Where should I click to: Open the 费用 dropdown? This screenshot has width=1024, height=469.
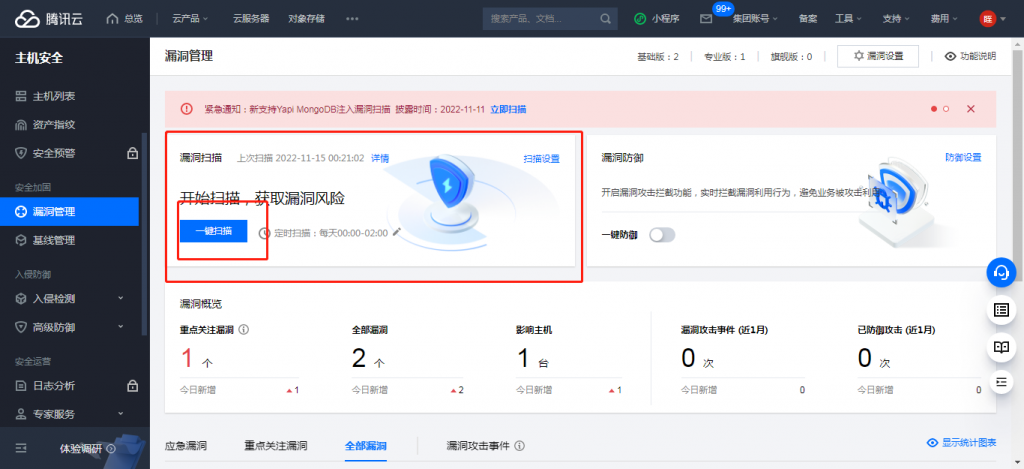tap(944, 18)
